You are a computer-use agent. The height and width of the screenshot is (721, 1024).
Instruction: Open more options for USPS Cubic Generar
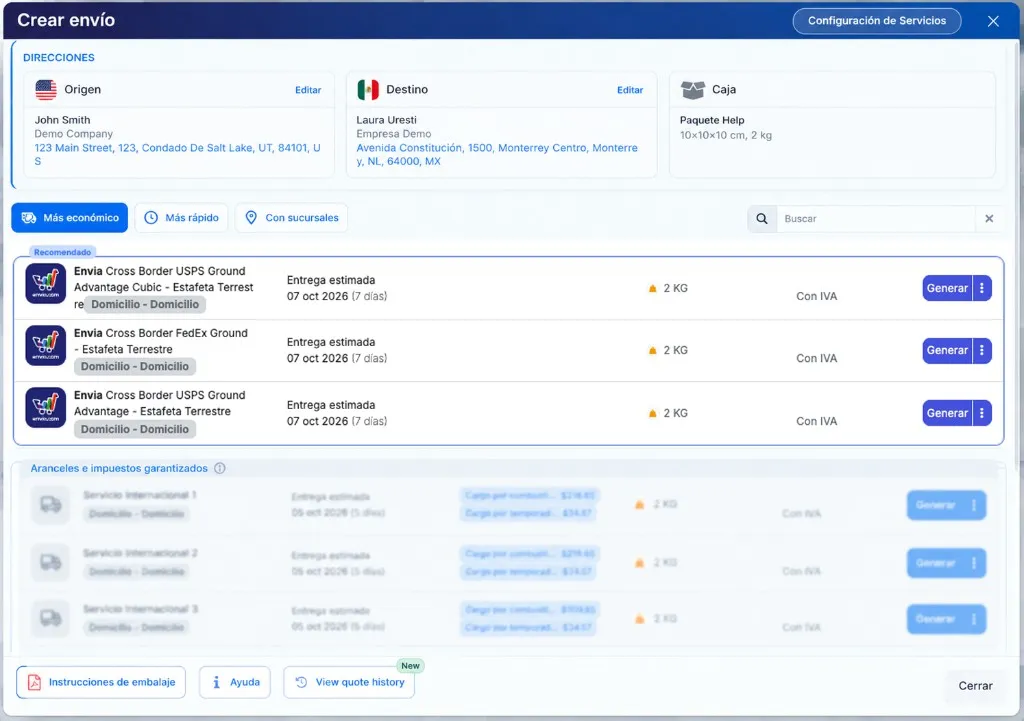tap(982, 288)
